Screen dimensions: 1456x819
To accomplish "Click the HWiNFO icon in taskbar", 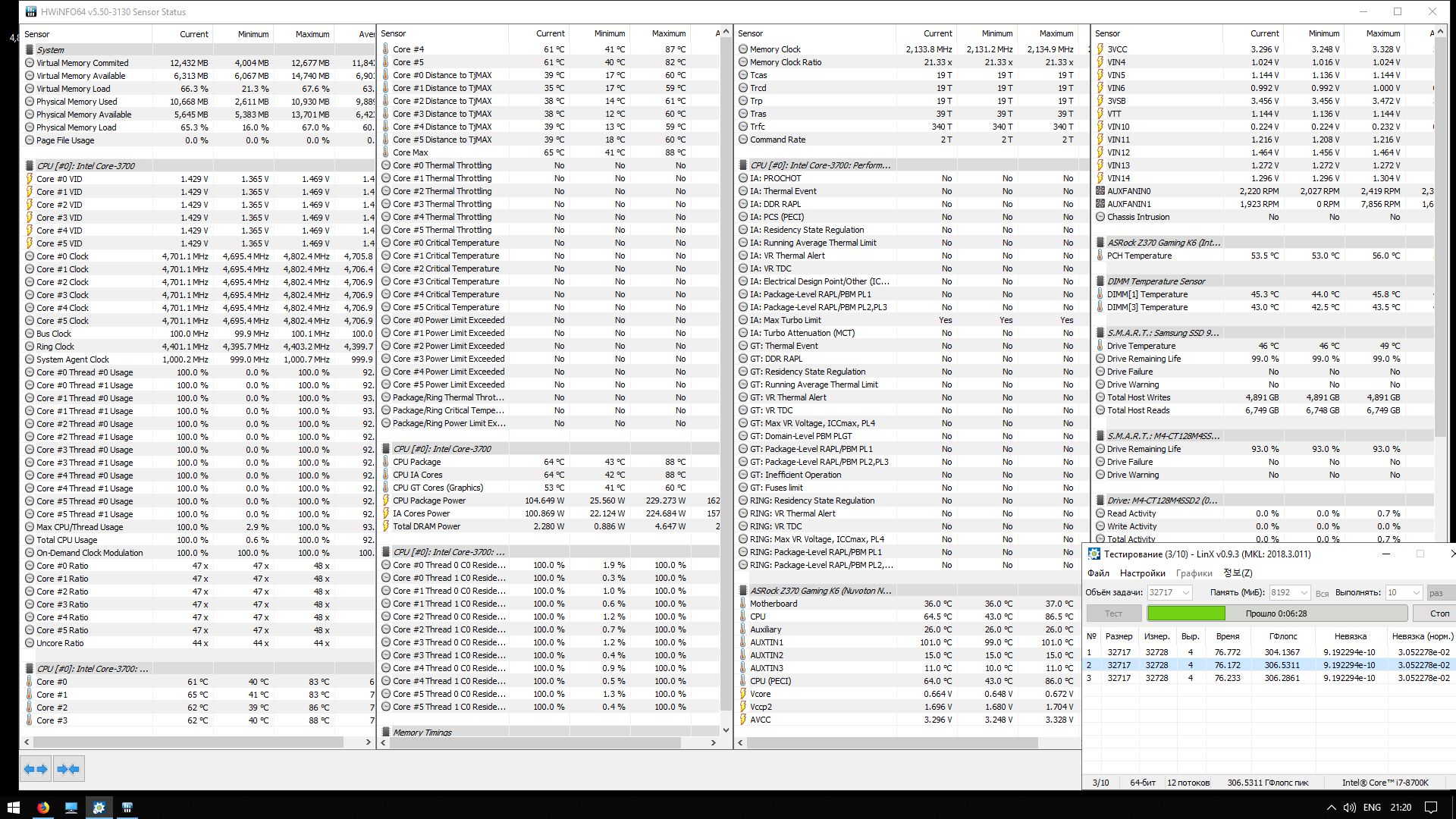I will tap(127, 808).
